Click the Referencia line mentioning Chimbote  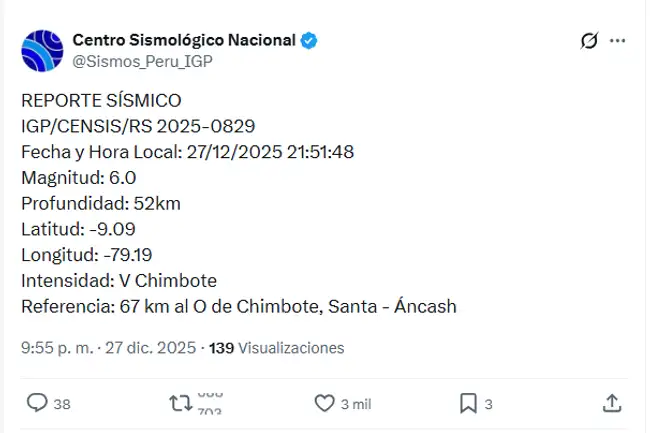238,306
